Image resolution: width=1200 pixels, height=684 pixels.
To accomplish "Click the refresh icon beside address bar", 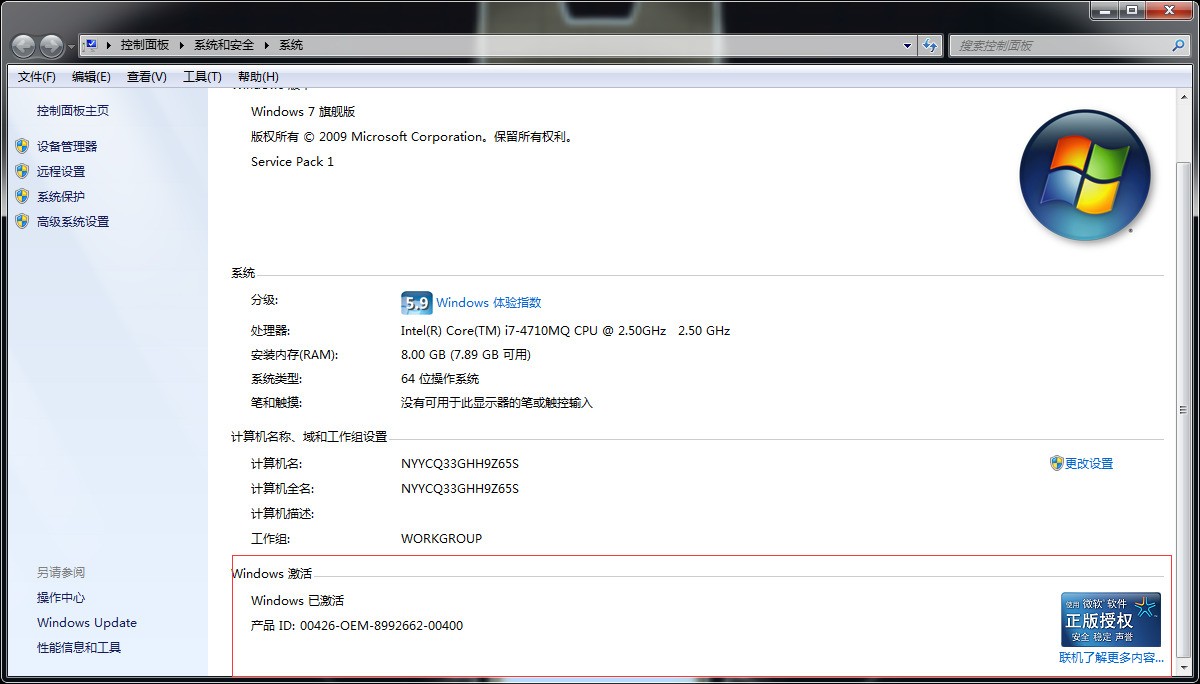I will [930, 45].
